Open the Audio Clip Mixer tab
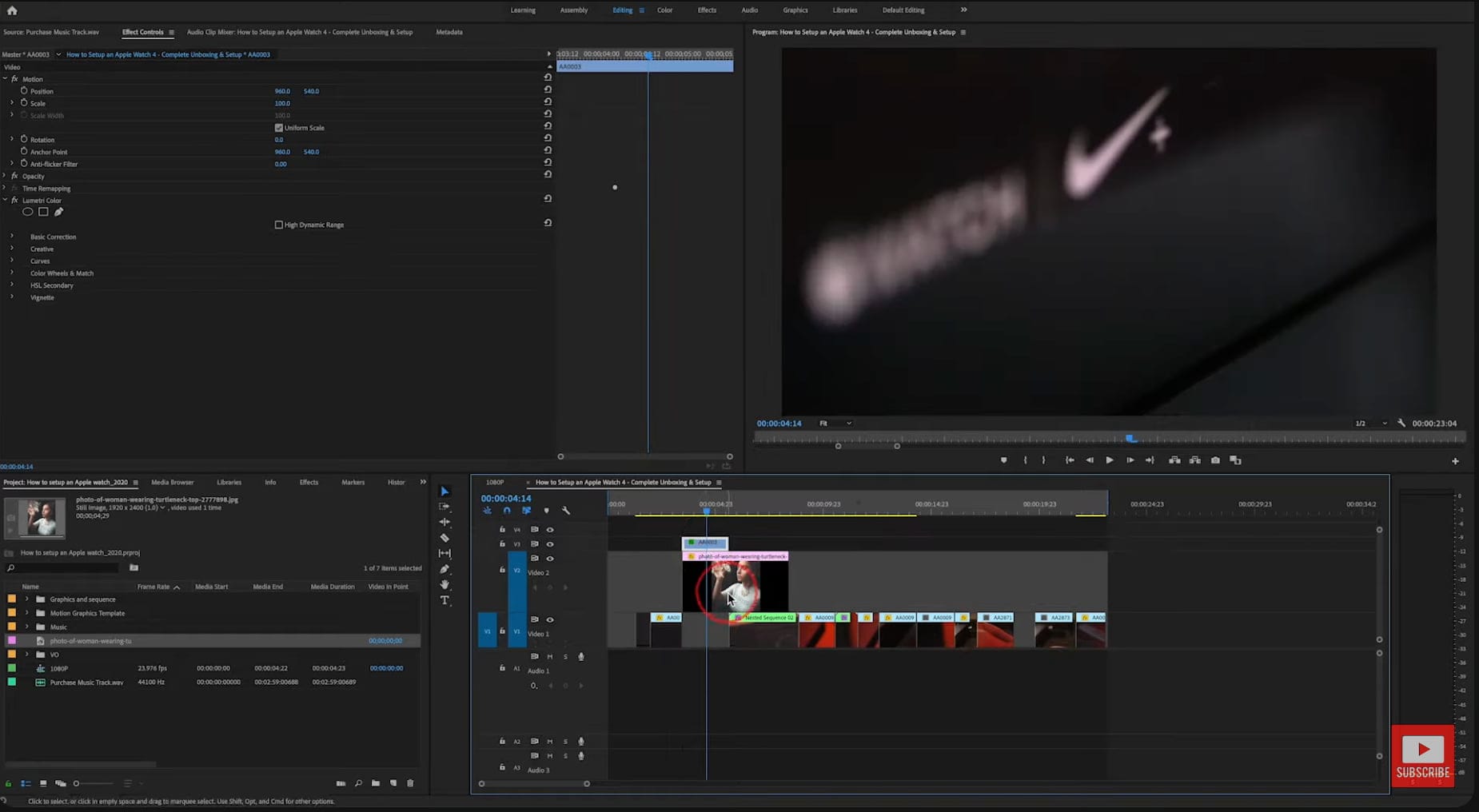Viewport: 1479px width, 812px height. click(300, 33)
